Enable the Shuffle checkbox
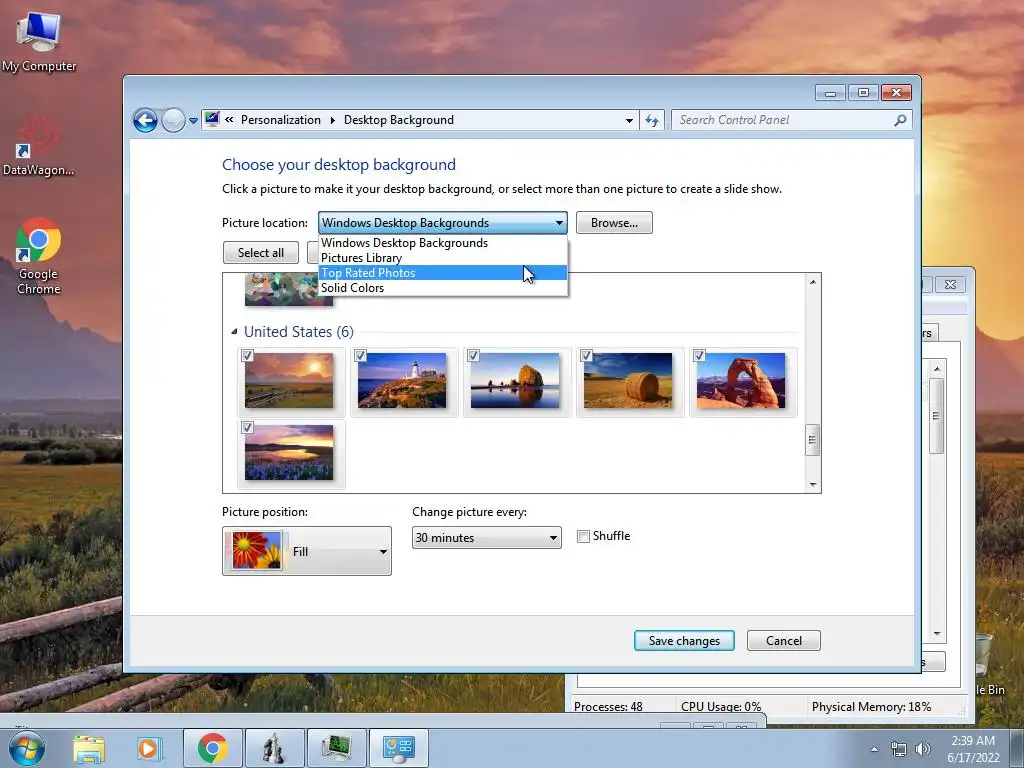 584,537
